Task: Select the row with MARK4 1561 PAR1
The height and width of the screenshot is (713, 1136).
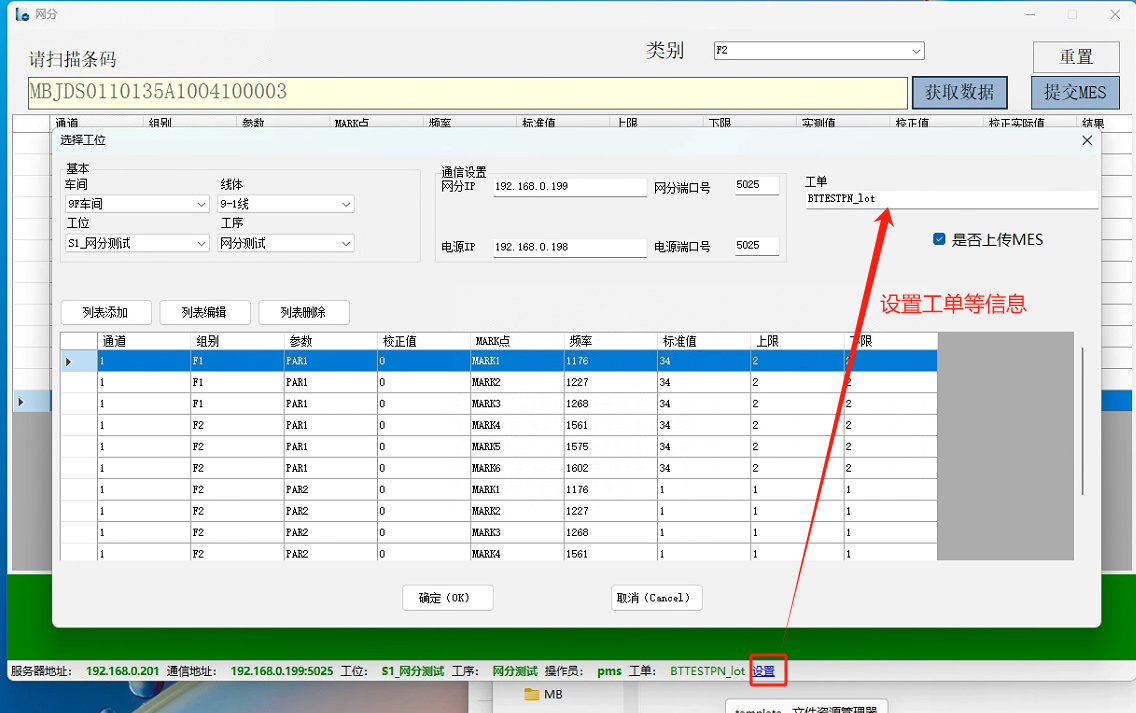Action: tap(500, 425)
